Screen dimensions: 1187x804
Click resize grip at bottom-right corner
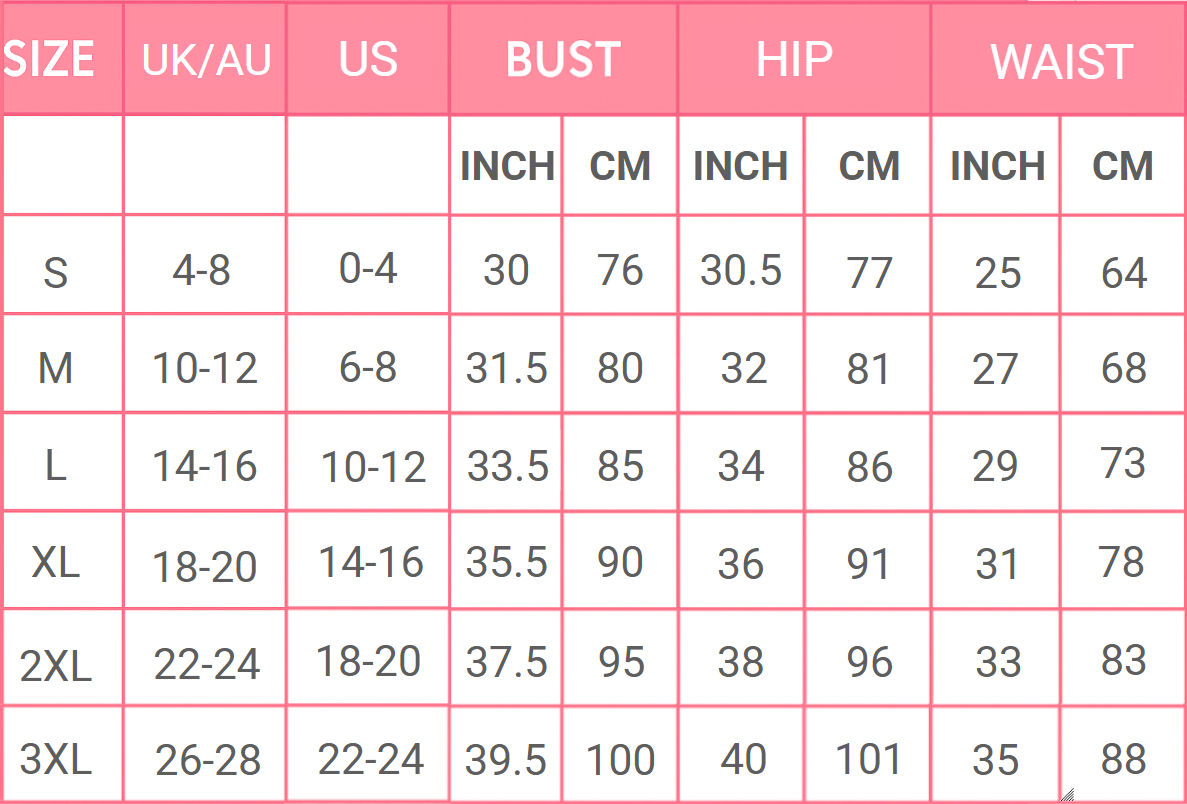(1067, 795)
